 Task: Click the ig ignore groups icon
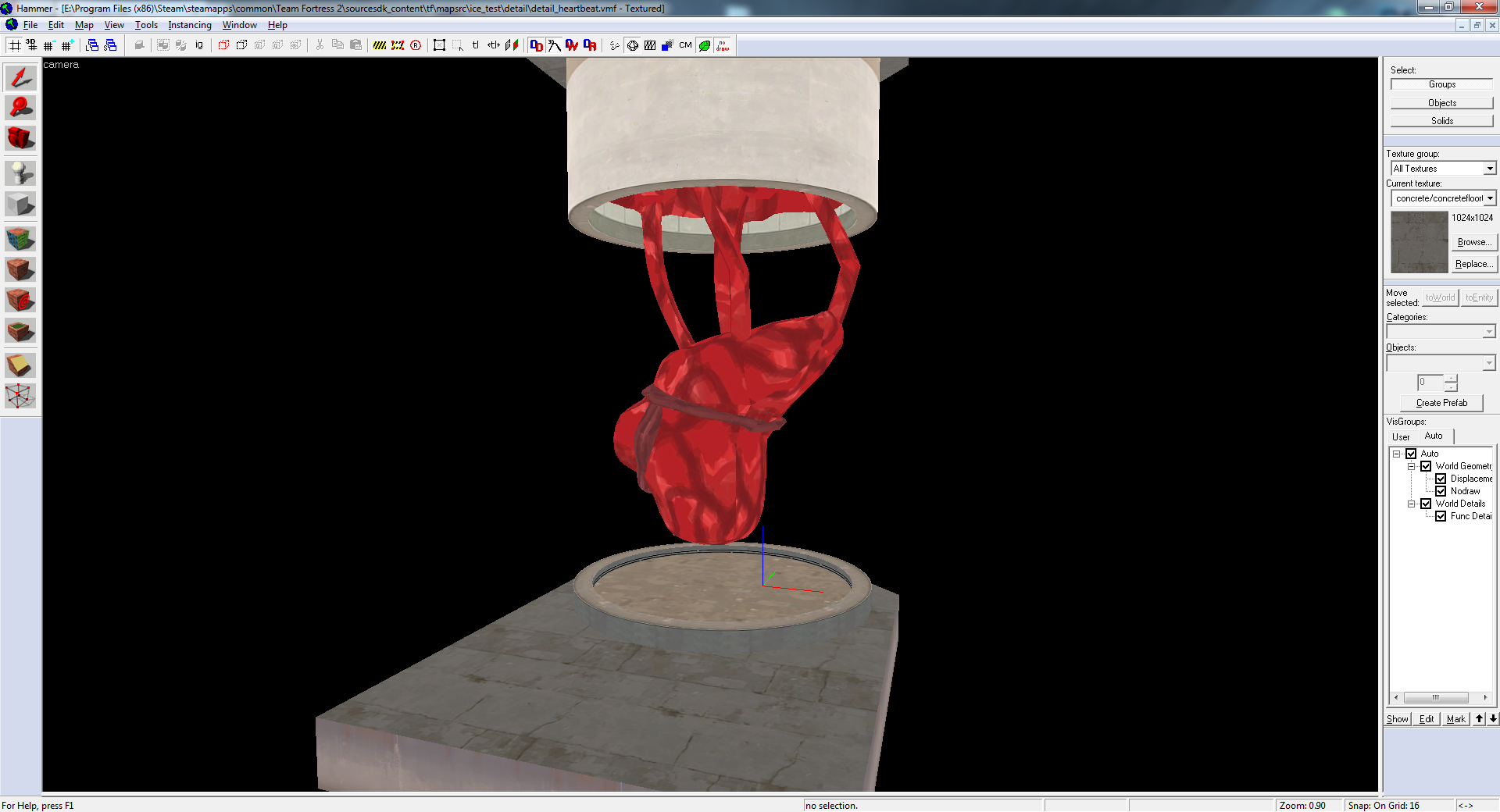point(199,45)
